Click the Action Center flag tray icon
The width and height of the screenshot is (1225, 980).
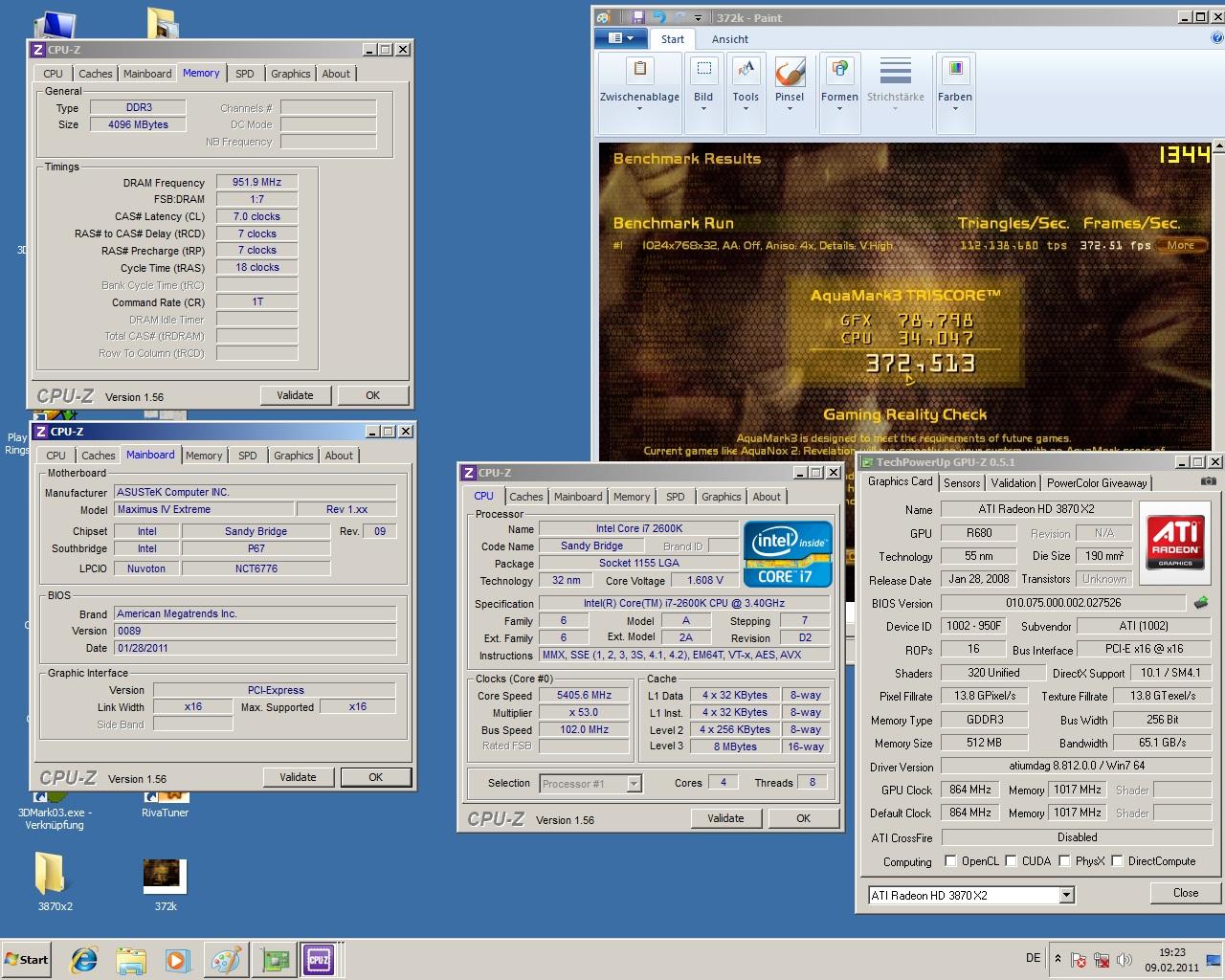[1079, 960]
